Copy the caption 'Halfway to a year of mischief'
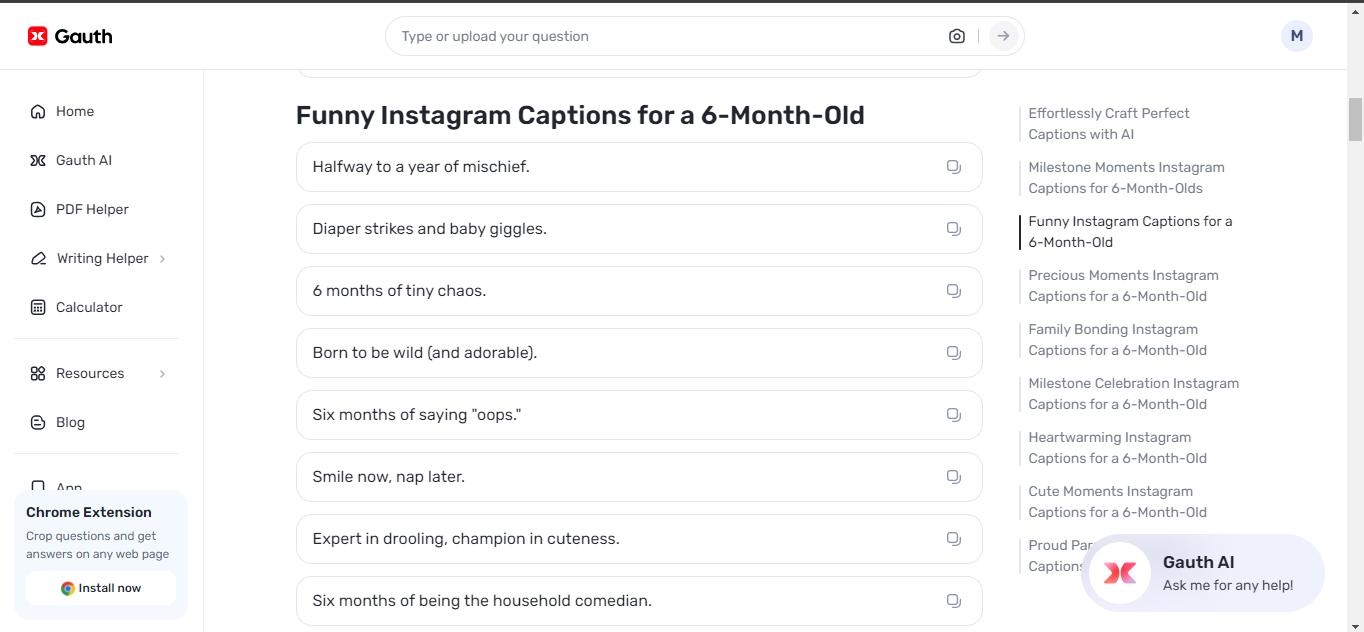1364x632 pixels. [x=953, y=167]
